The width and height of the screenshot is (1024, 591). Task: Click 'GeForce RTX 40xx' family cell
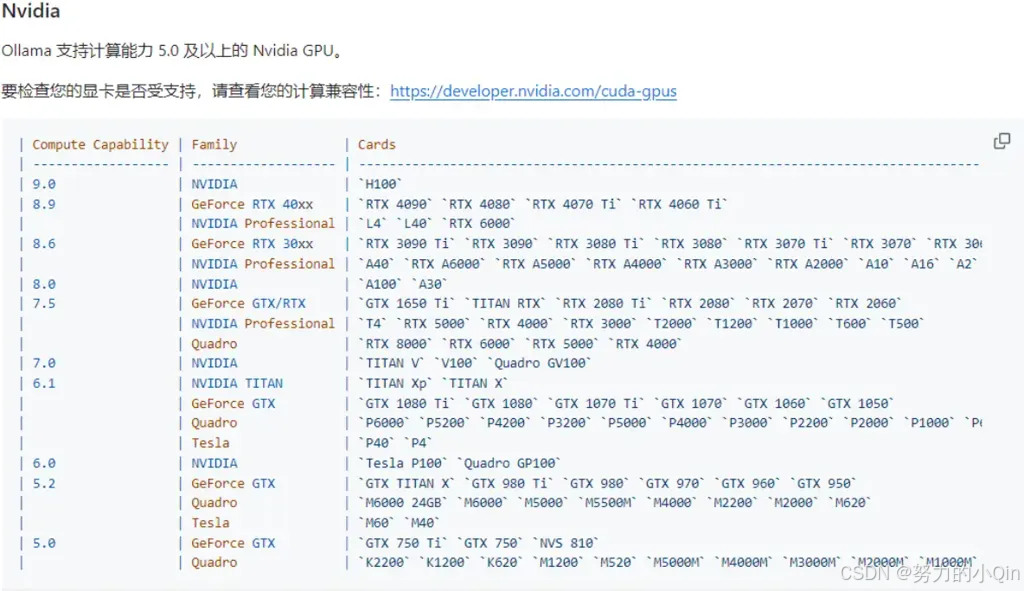click(x=252, y=204)
